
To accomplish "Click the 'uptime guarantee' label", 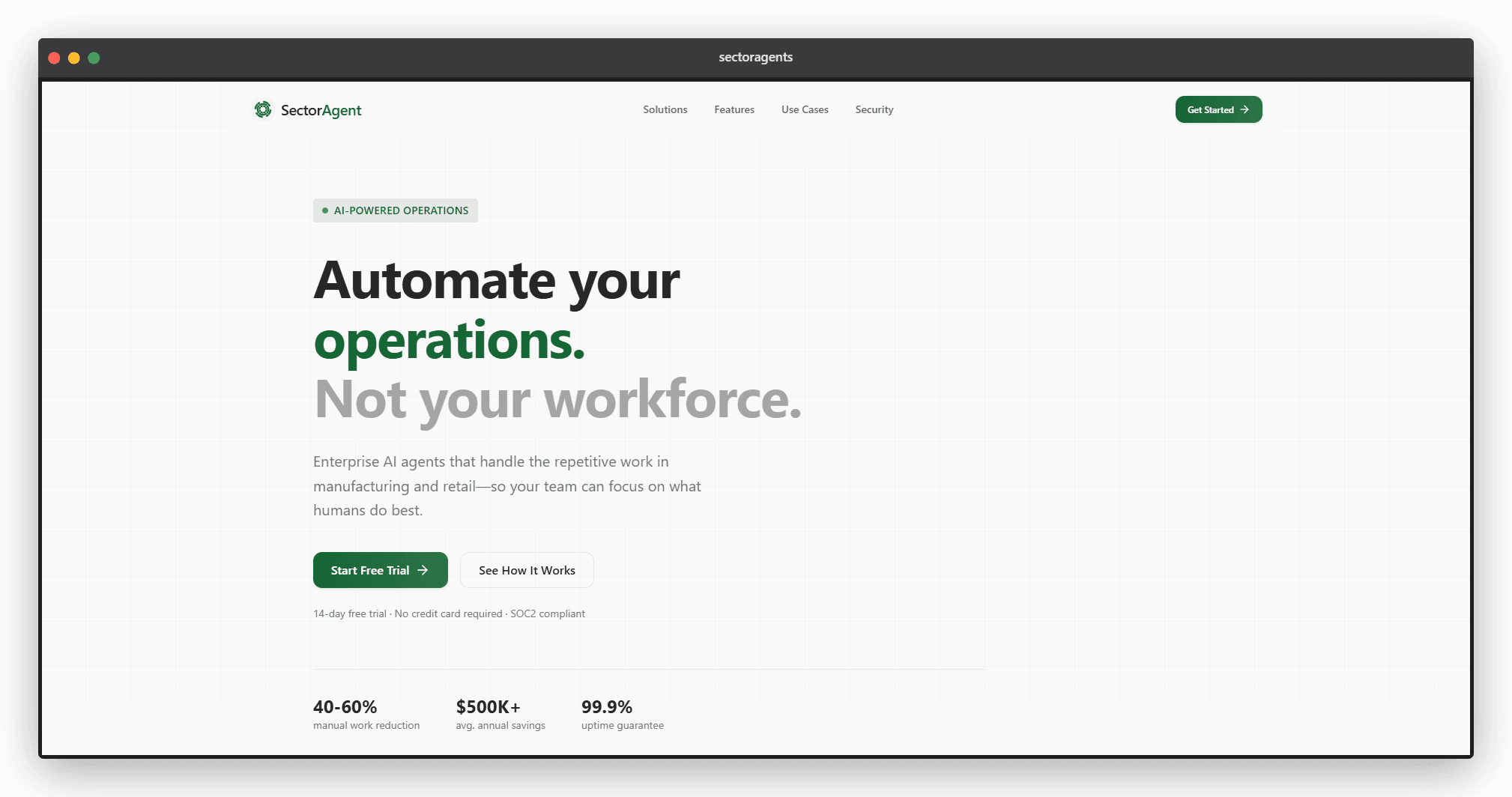I will click(623, 725).
